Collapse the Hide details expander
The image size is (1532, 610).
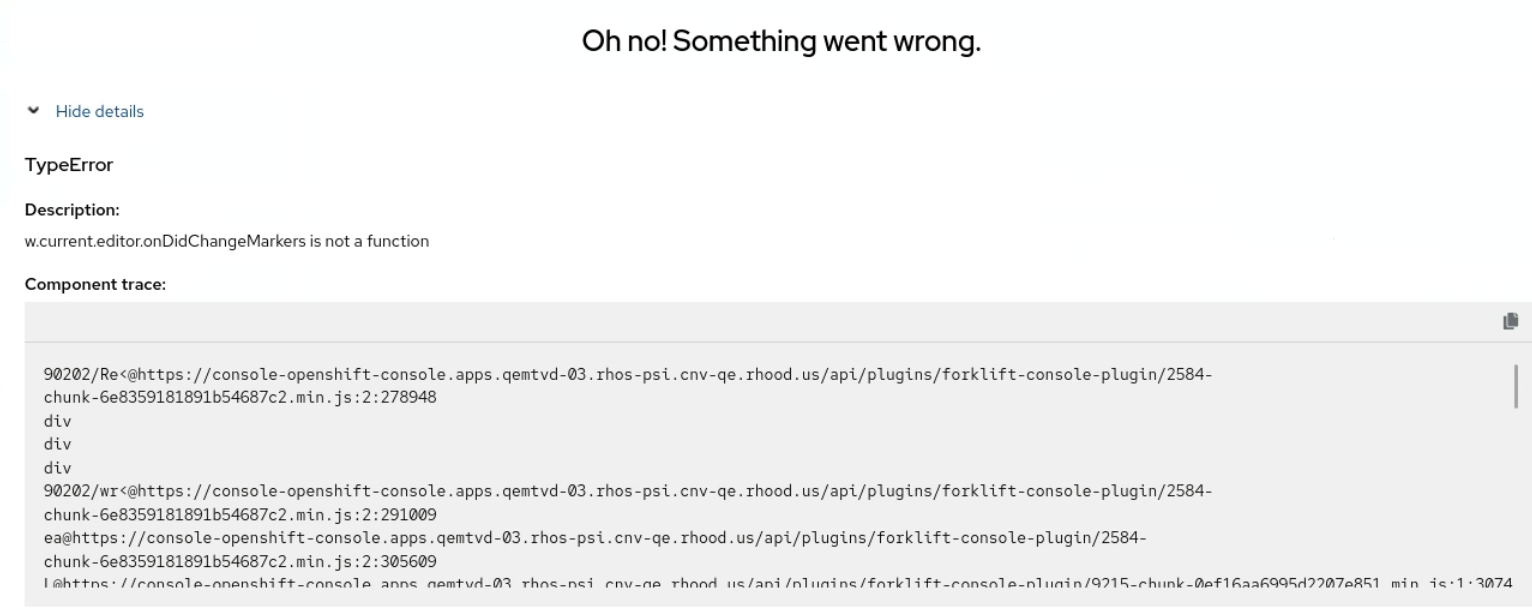click(x=99, y=112)
